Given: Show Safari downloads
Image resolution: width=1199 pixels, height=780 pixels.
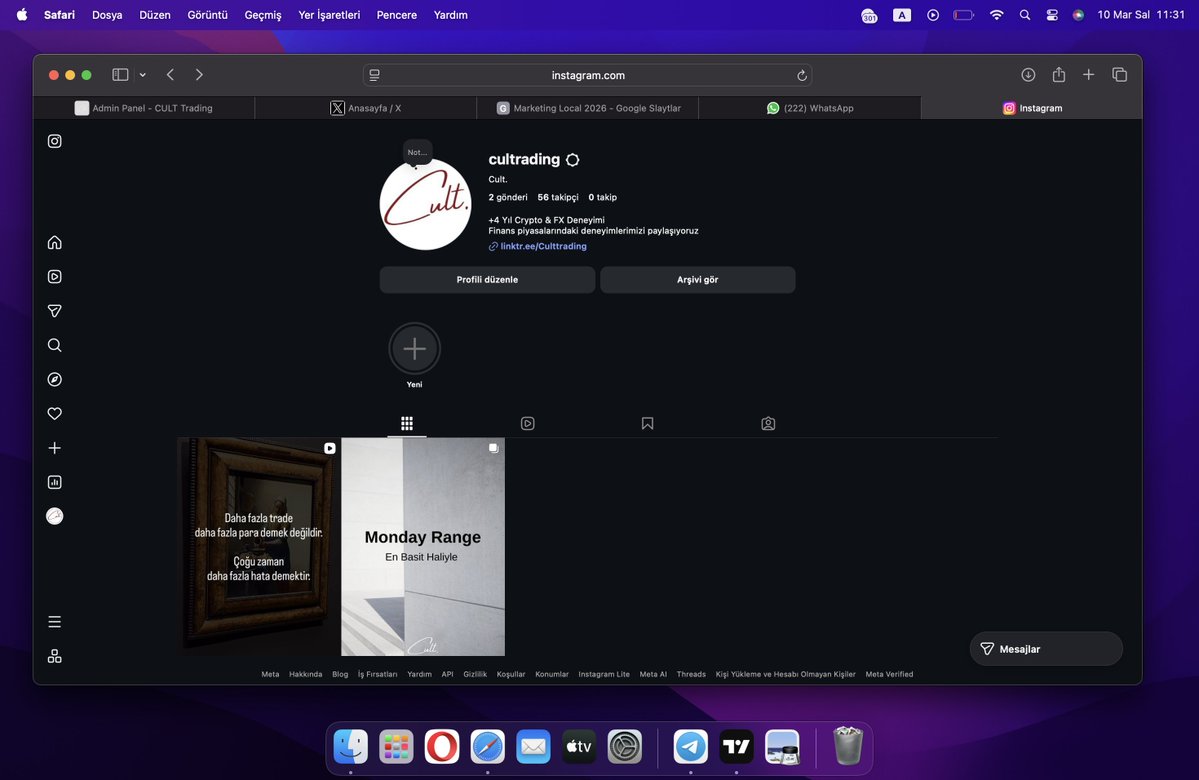Looking at the screenshot, I should (1028, 75).
